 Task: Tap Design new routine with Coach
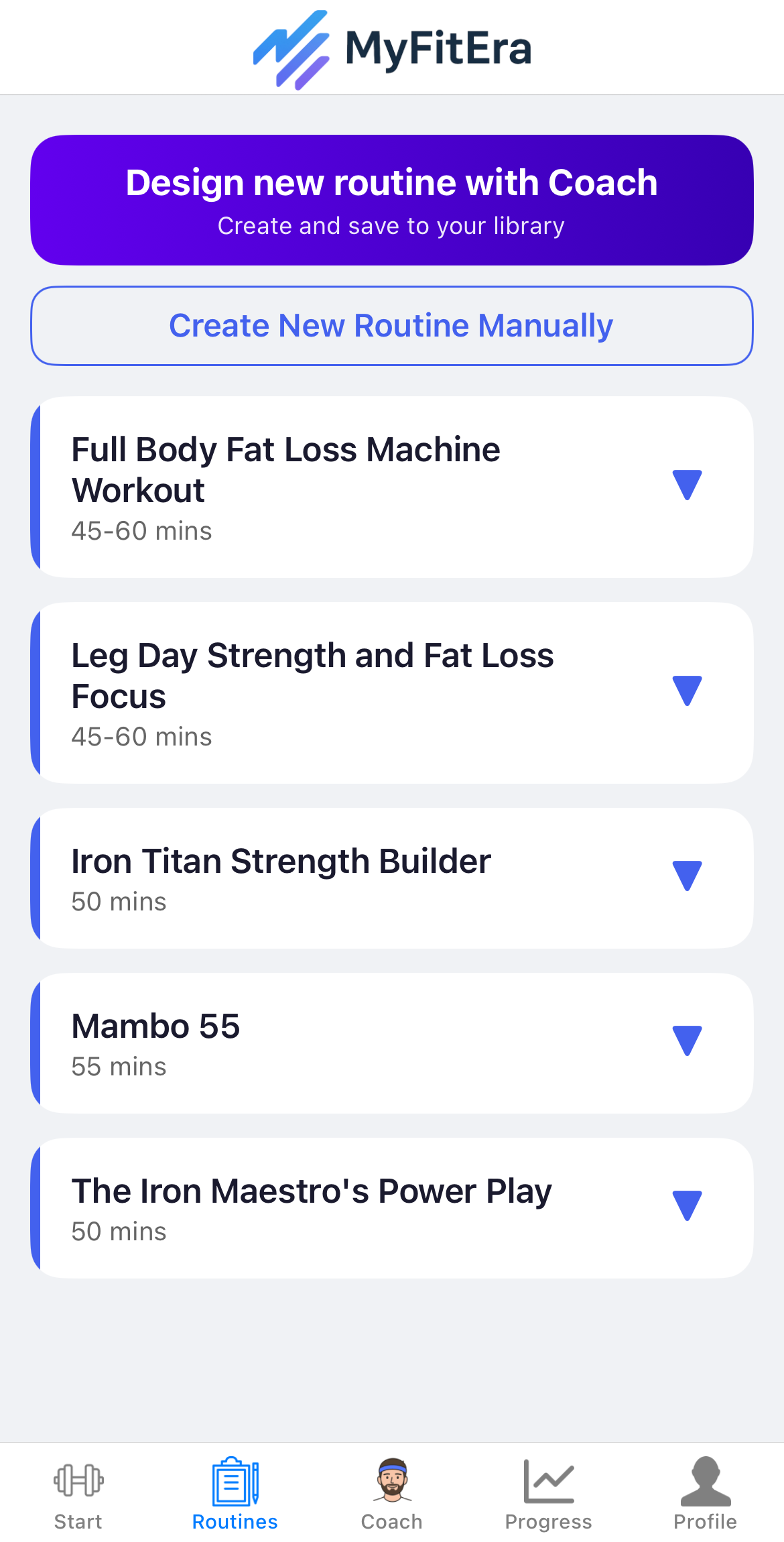pos(392,200)
